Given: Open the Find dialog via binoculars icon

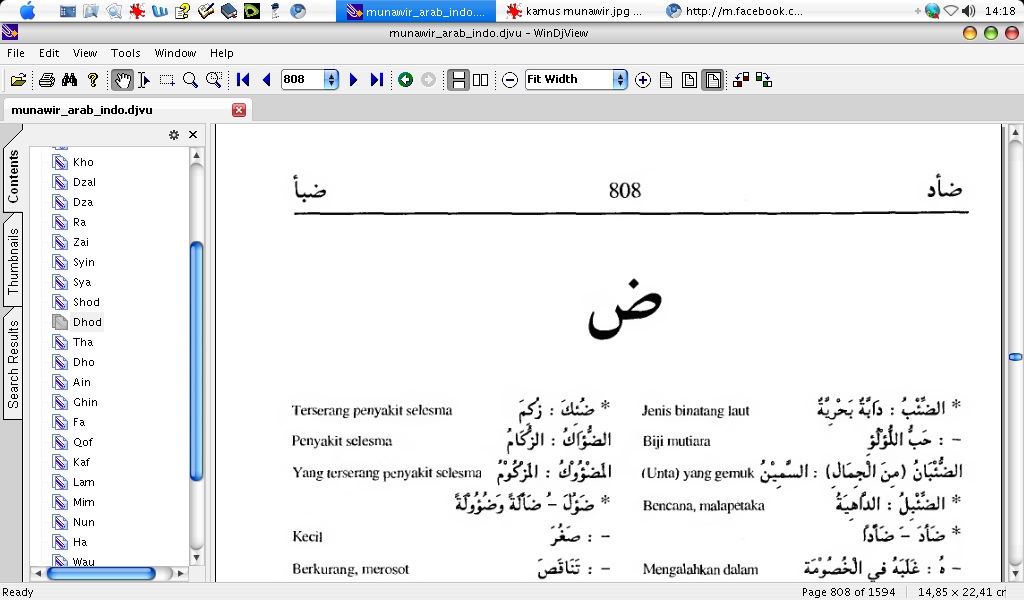Looking at the screenshot, I should 71,80.
